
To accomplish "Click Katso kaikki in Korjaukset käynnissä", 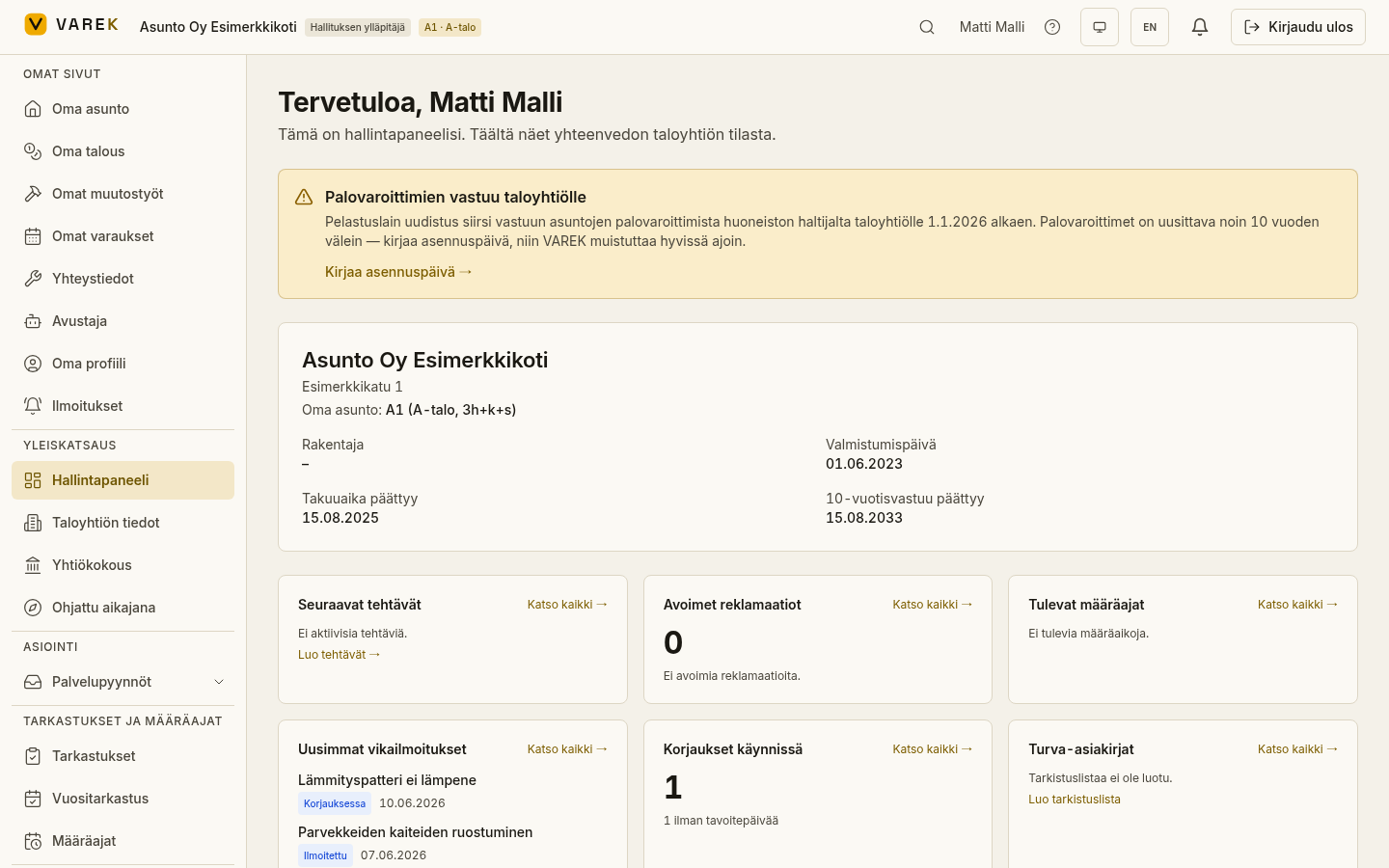I will click(933, 749).
